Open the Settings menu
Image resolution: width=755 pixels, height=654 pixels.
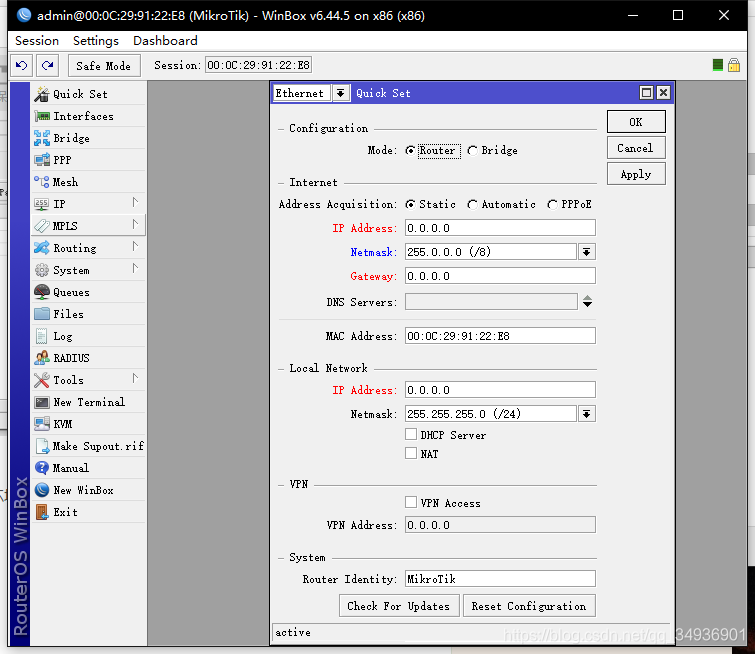pos(96,41)
